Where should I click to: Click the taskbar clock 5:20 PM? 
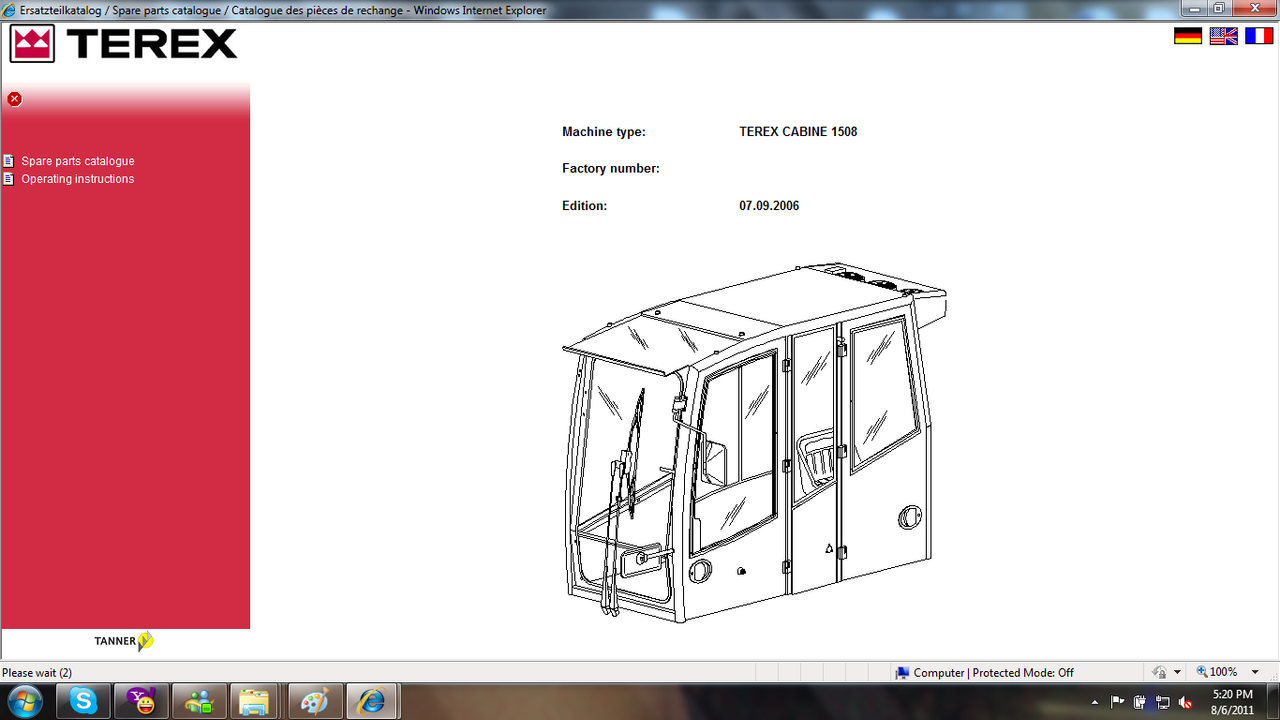point(1232,702)
